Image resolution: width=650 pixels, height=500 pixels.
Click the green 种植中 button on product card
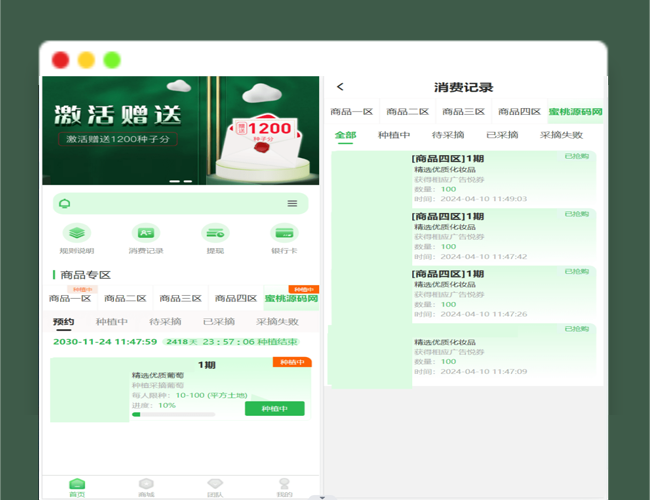tap(274, 409)
